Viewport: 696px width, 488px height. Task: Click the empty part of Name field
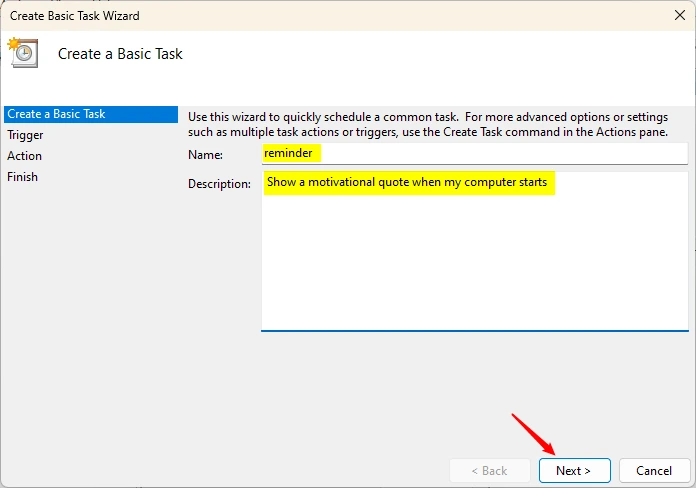coord(502,154)
